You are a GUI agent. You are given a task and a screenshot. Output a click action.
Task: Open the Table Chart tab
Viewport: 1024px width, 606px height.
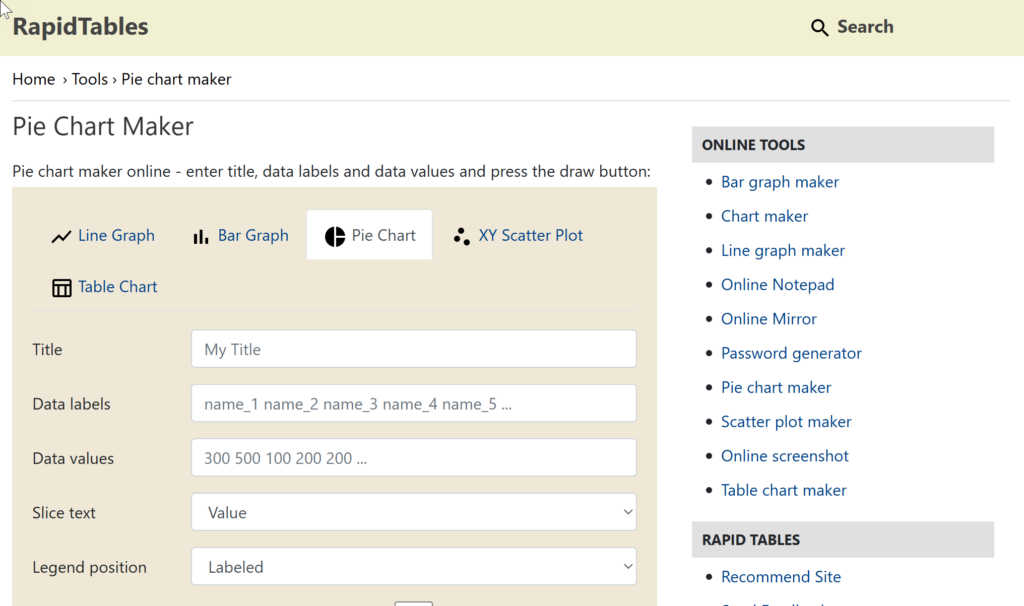(117, 287)
